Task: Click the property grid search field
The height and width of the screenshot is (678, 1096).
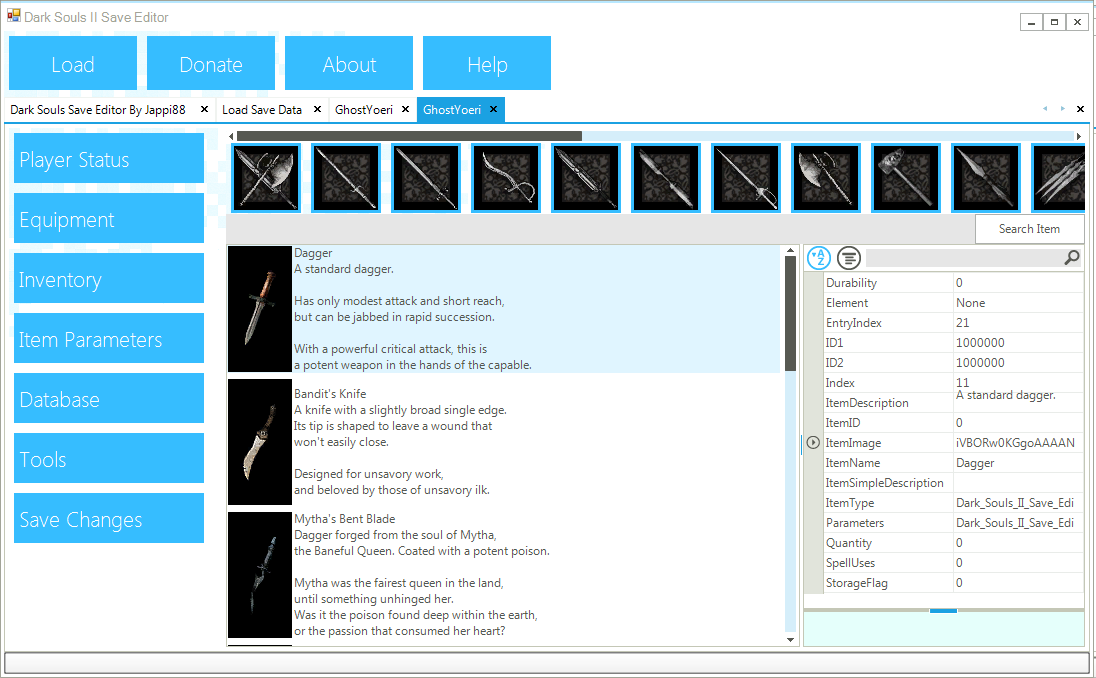Action: (x=964, y=258)
